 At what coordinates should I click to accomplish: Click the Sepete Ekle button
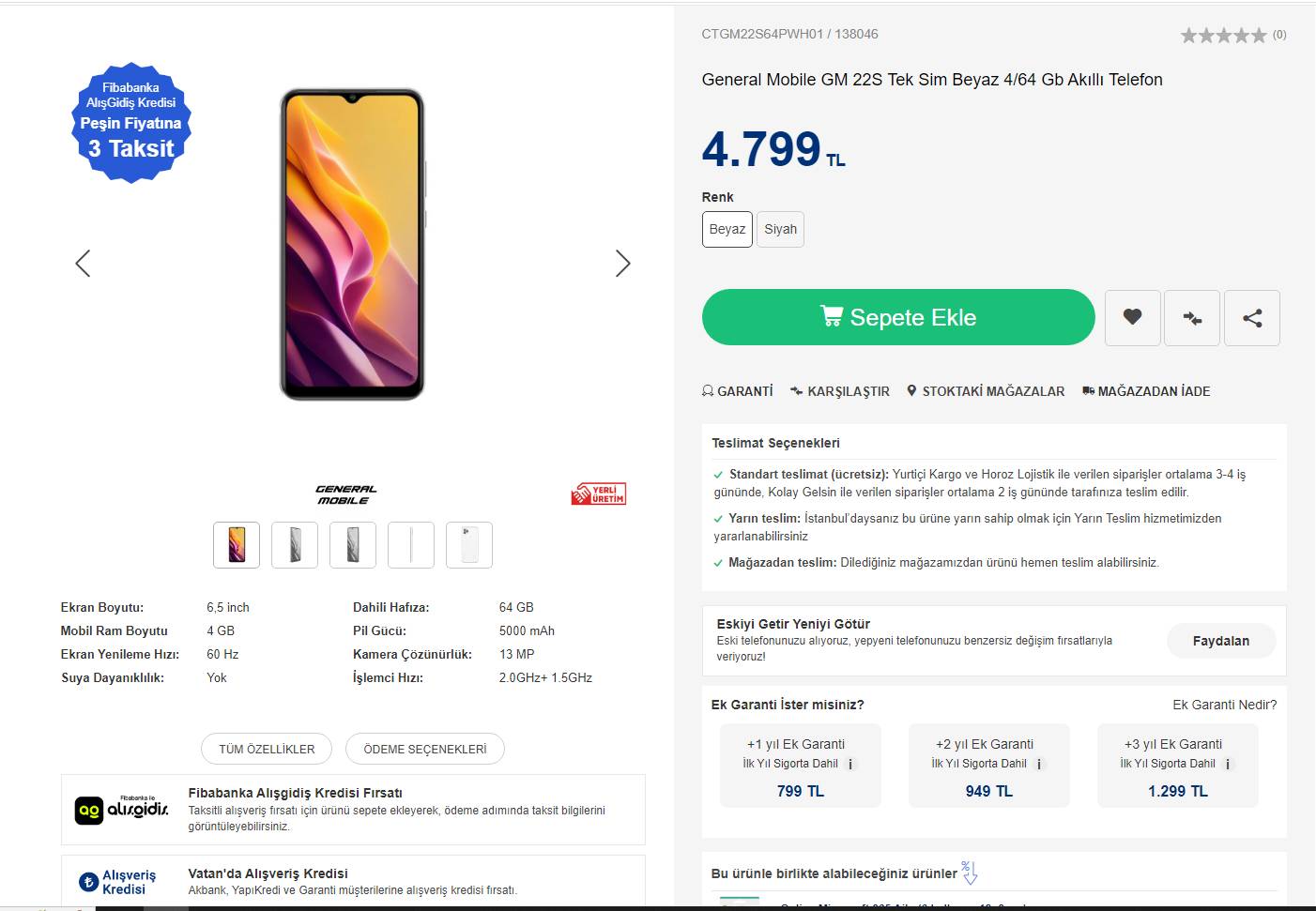click(897, 317)
